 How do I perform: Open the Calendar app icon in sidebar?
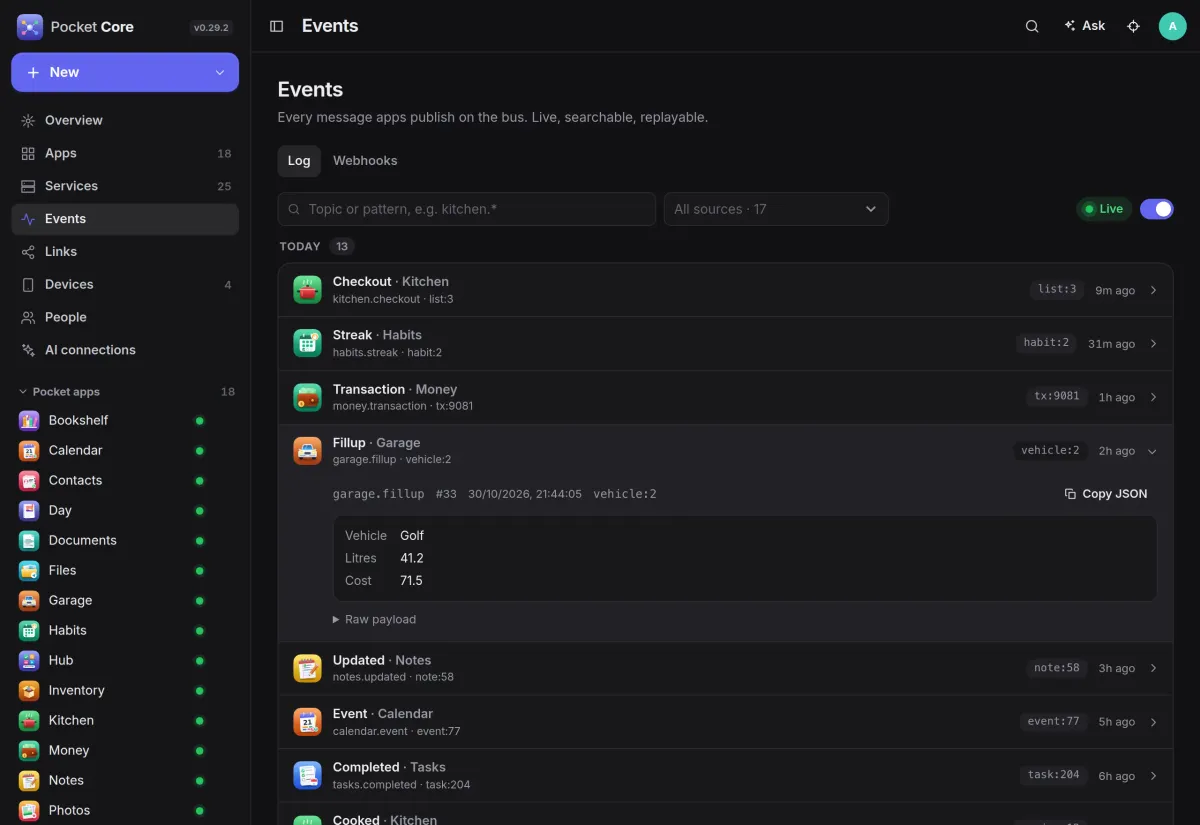pyautogui.click(x=29, y=450)
